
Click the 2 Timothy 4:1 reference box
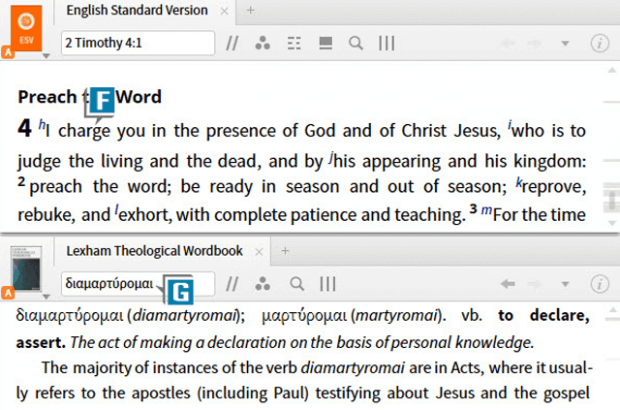(138, 43)
